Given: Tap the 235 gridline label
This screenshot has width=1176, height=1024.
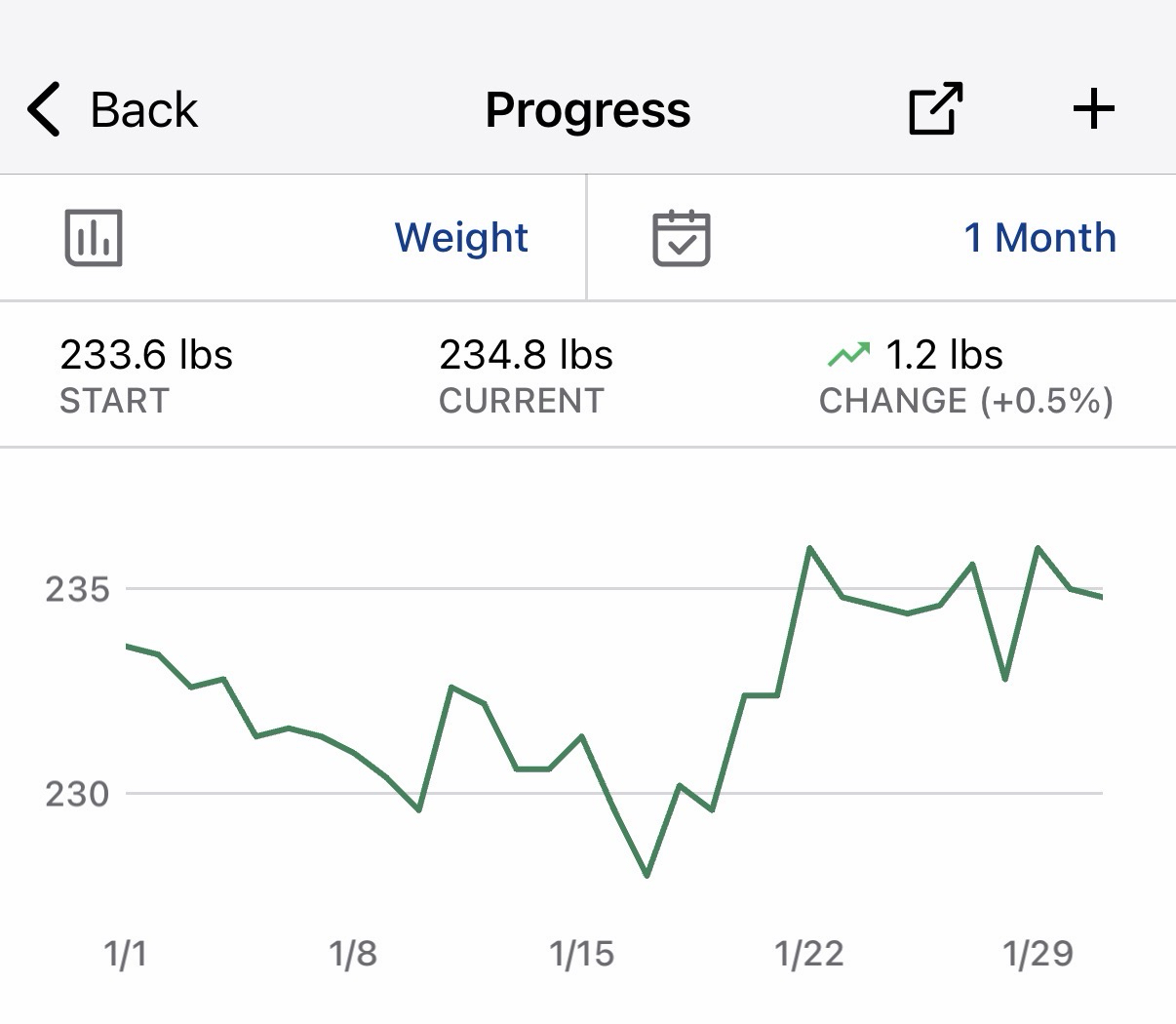Looking at the screenshot, I should (x=78, y=589).
